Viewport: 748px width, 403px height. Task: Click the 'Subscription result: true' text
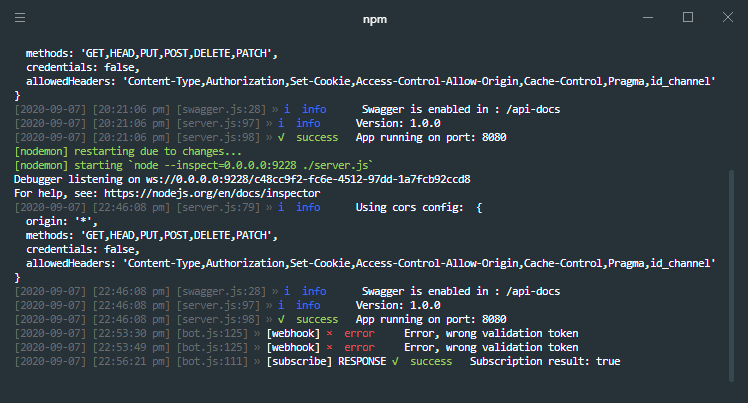coord(545,362)
